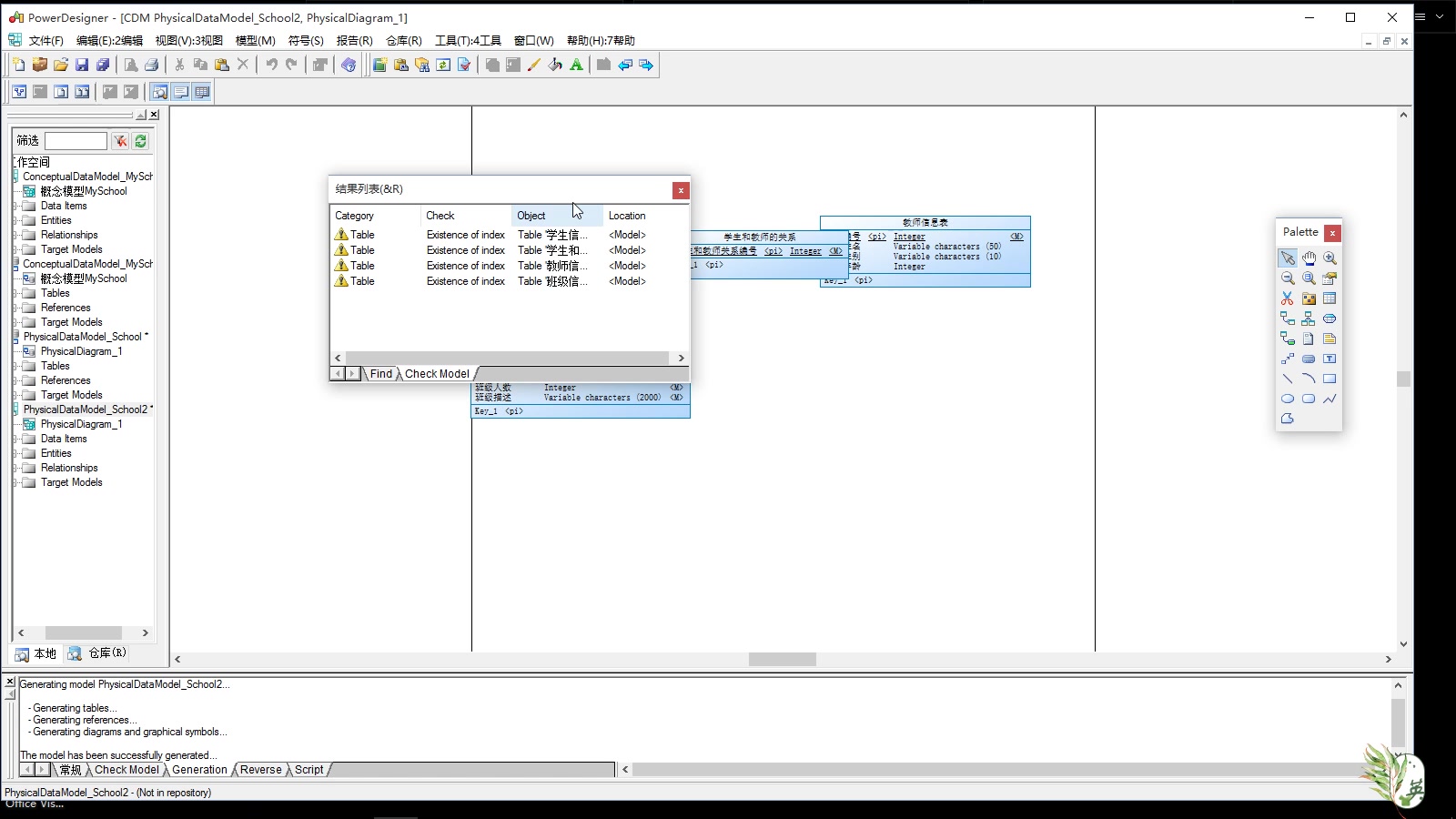This screenshot has width=1456, height=819.
Task: Expand the References folder under PhysicalDataModel_School
Action: click(x=16, y=380)
